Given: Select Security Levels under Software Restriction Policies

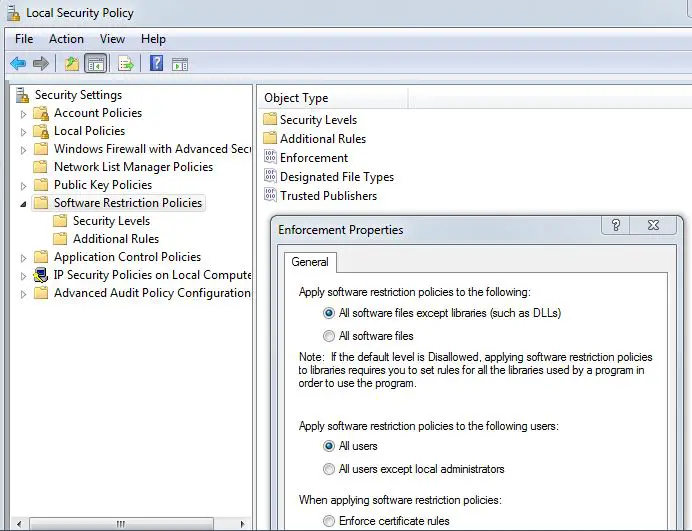Looking at the screenshot, I should coord(111,221).
